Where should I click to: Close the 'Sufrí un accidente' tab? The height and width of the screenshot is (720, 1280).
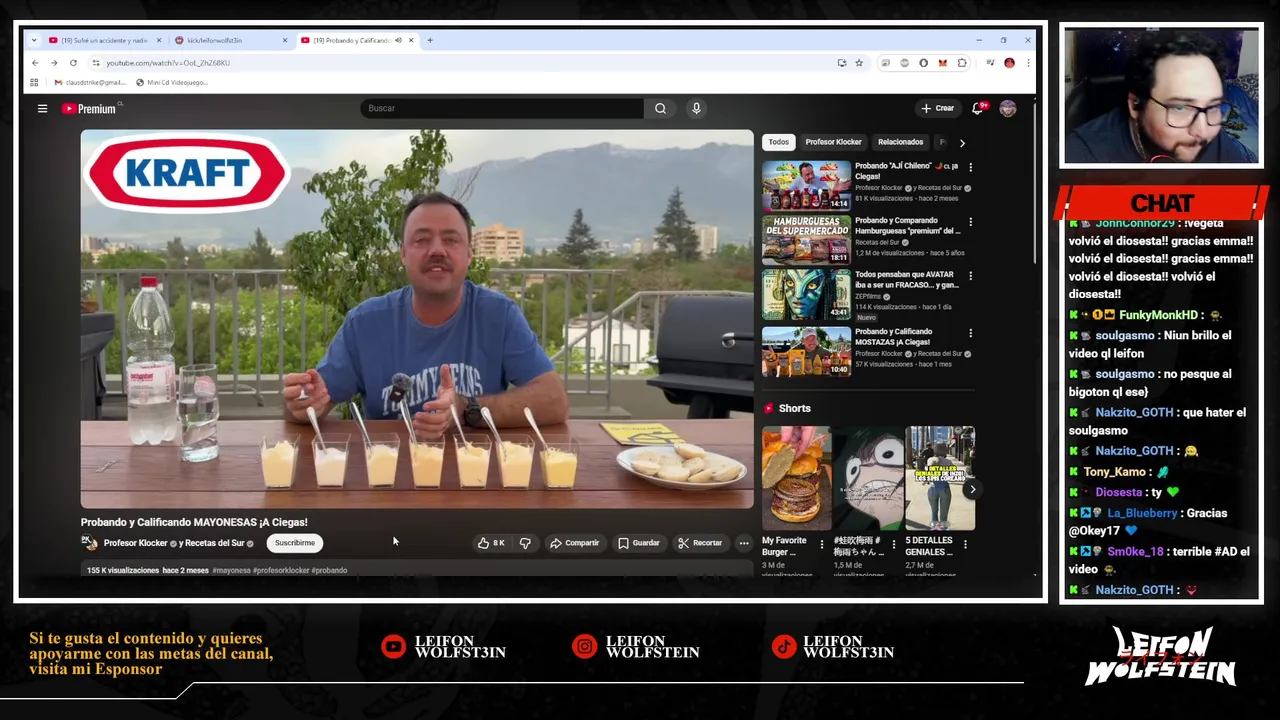click(x=158, y=40)
